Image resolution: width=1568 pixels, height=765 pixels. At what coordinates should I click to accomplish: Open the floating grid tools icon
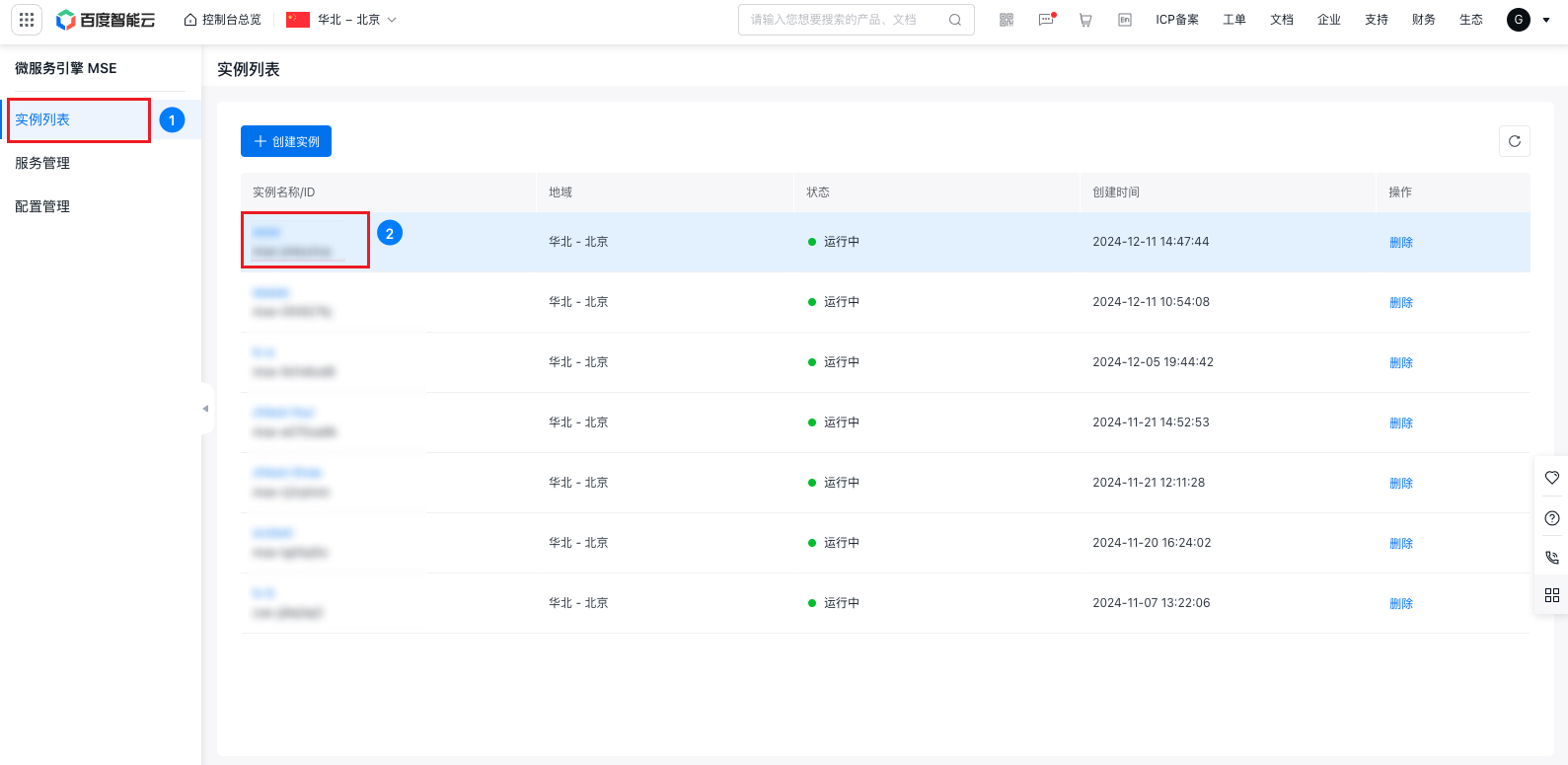tap(1552, 595)
